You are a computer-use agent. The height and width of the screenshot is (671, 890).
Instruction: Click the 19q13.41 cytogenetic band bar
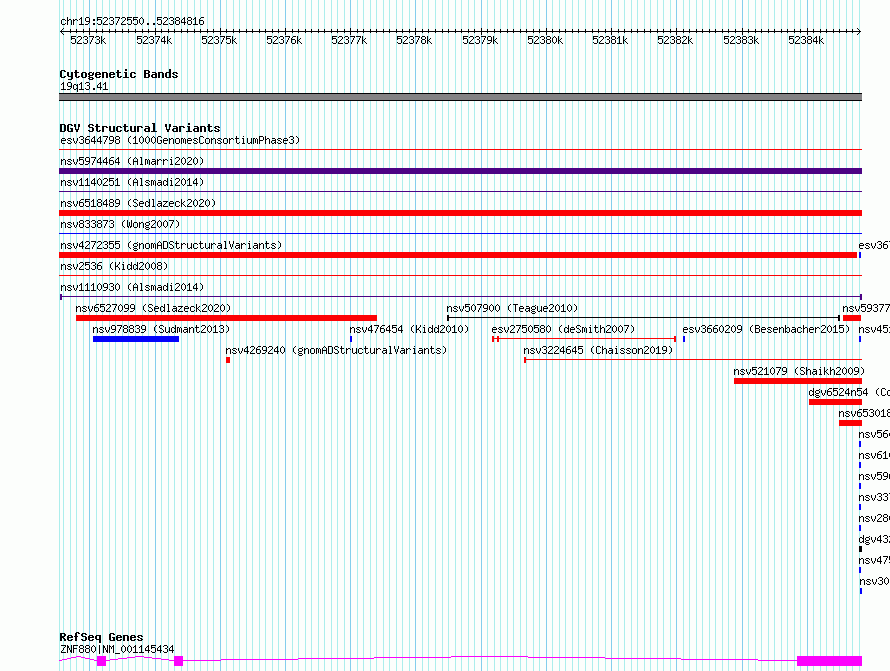[460, 97]
